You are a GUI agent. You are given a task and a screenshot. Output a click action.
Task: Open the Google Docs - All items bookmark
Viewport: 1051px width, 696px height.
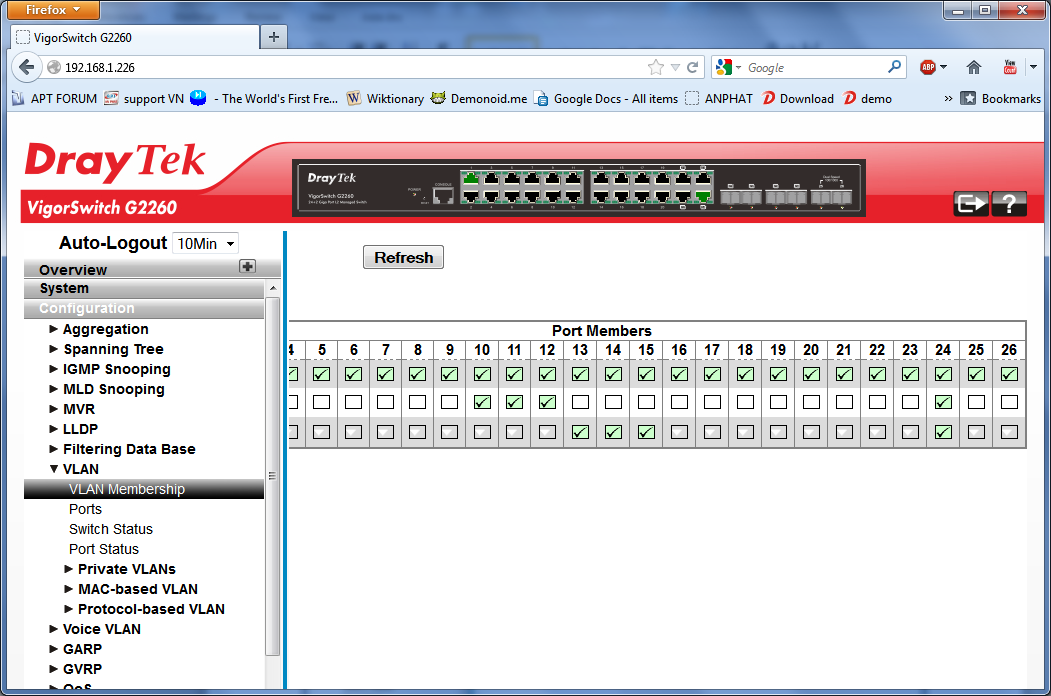click(606, 99)
